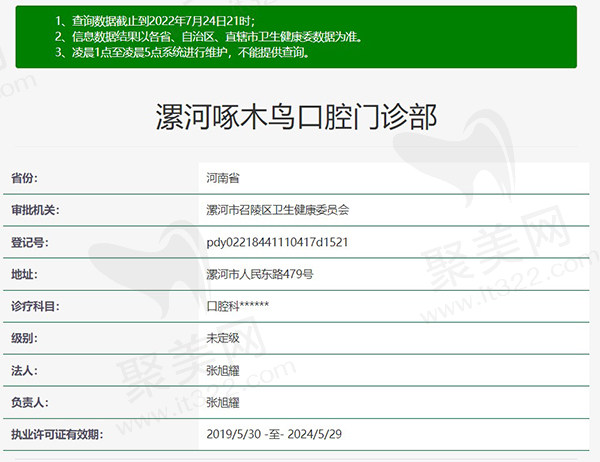Select 张旭耀 in the 法人 row
The image size is (600, 462).
pos(223,371)
